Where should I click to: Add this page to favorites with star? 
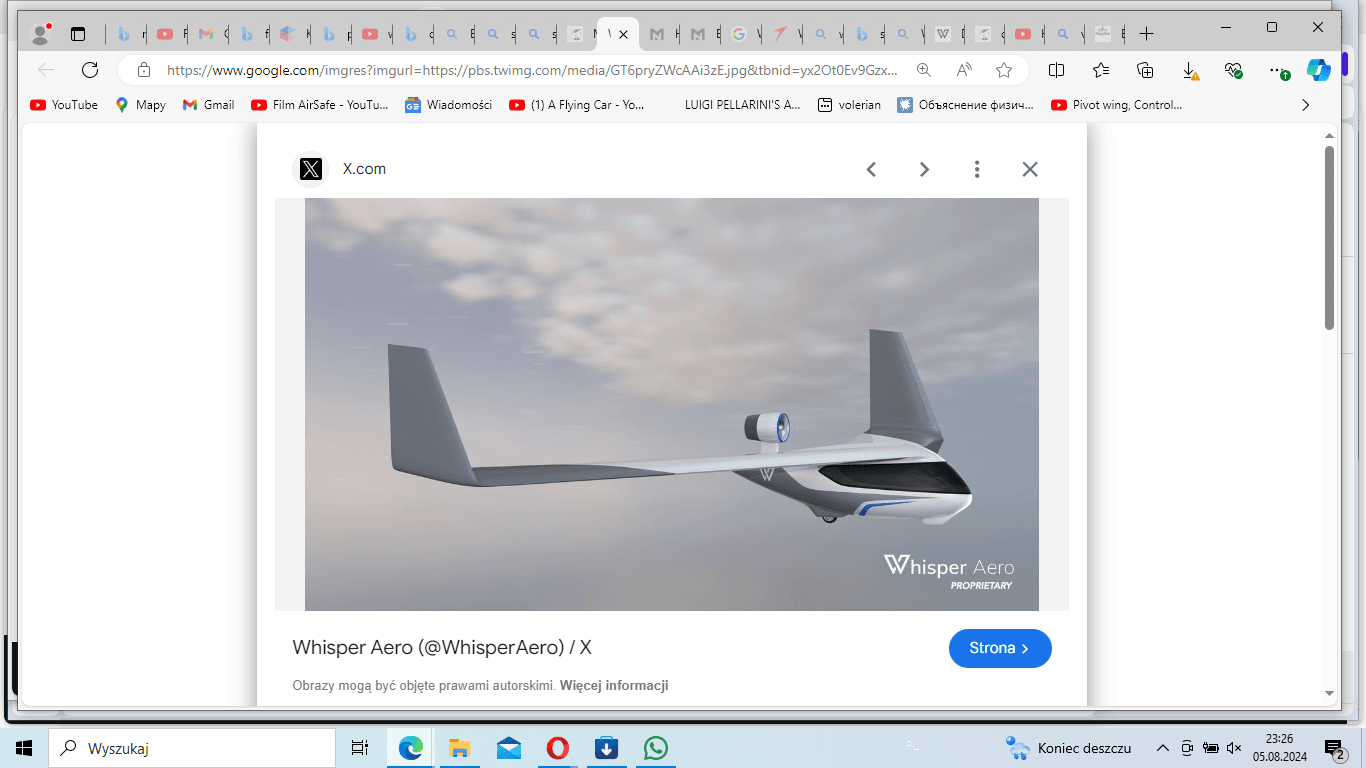click(x=1004, y=70)
